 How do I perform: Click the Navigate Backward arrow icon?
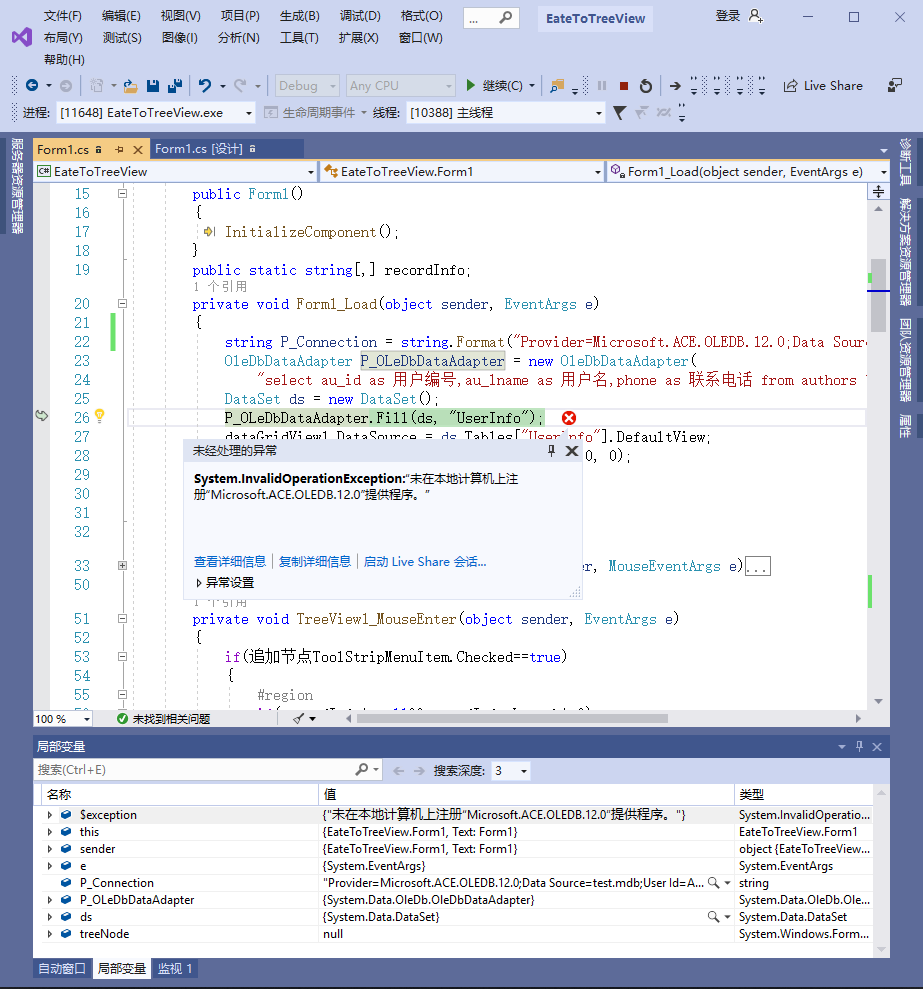[x=32, y=85]
